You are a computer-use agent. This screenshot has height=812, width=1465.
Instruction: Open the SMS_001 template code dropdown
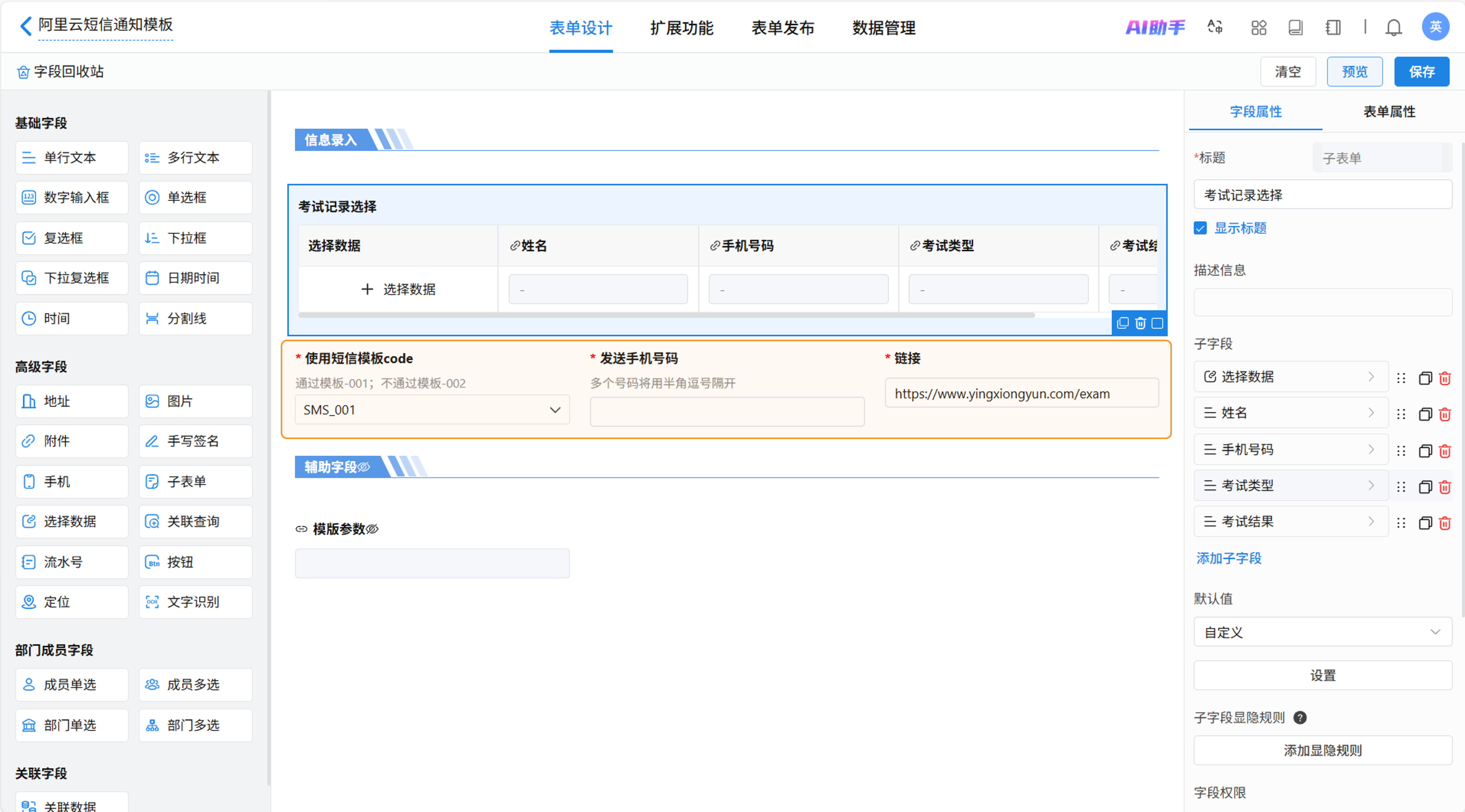click(x=432, y=410)
